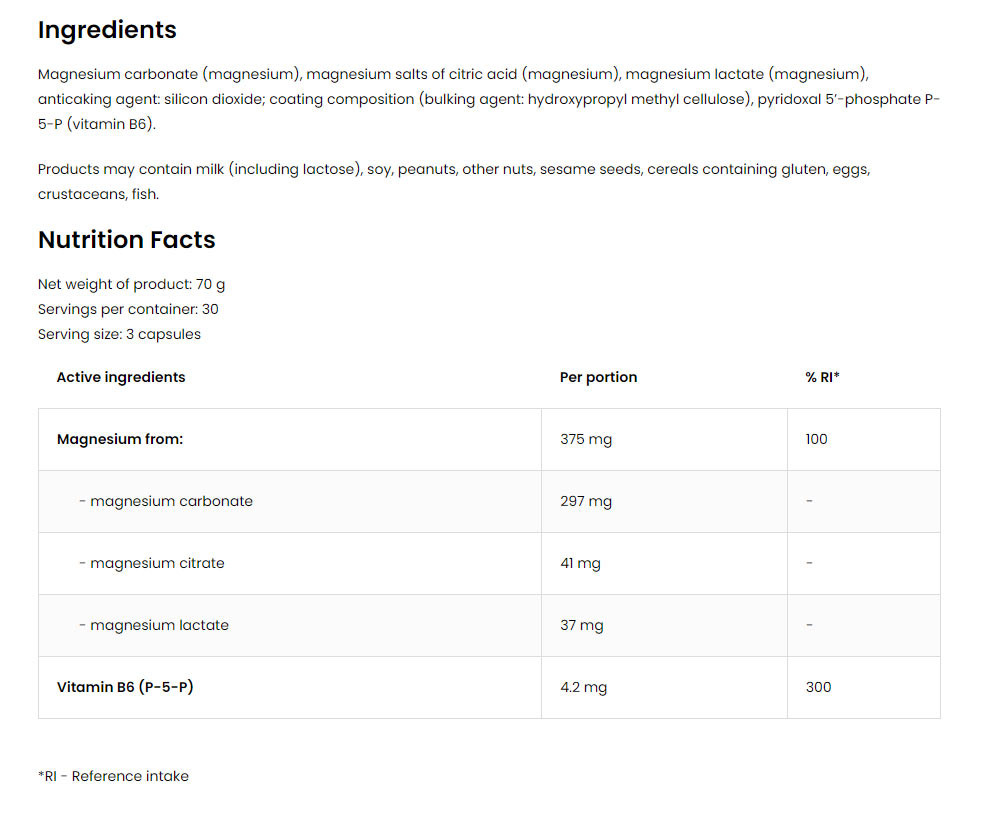Click the 100 percent RI value
The width and height of the screenshot is (991, 816).
point(817,439)
